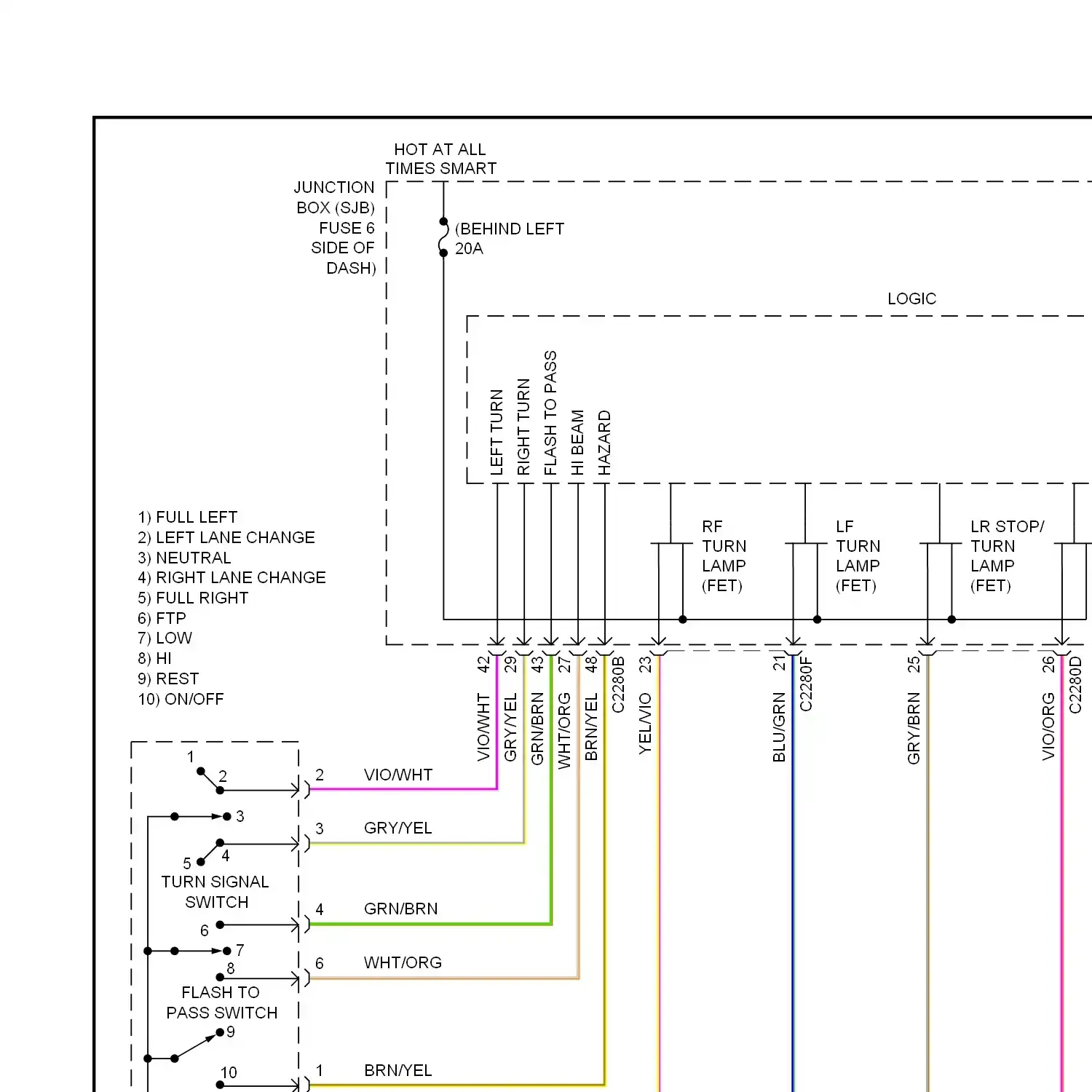Select pin number '21'

pos(779,663)
